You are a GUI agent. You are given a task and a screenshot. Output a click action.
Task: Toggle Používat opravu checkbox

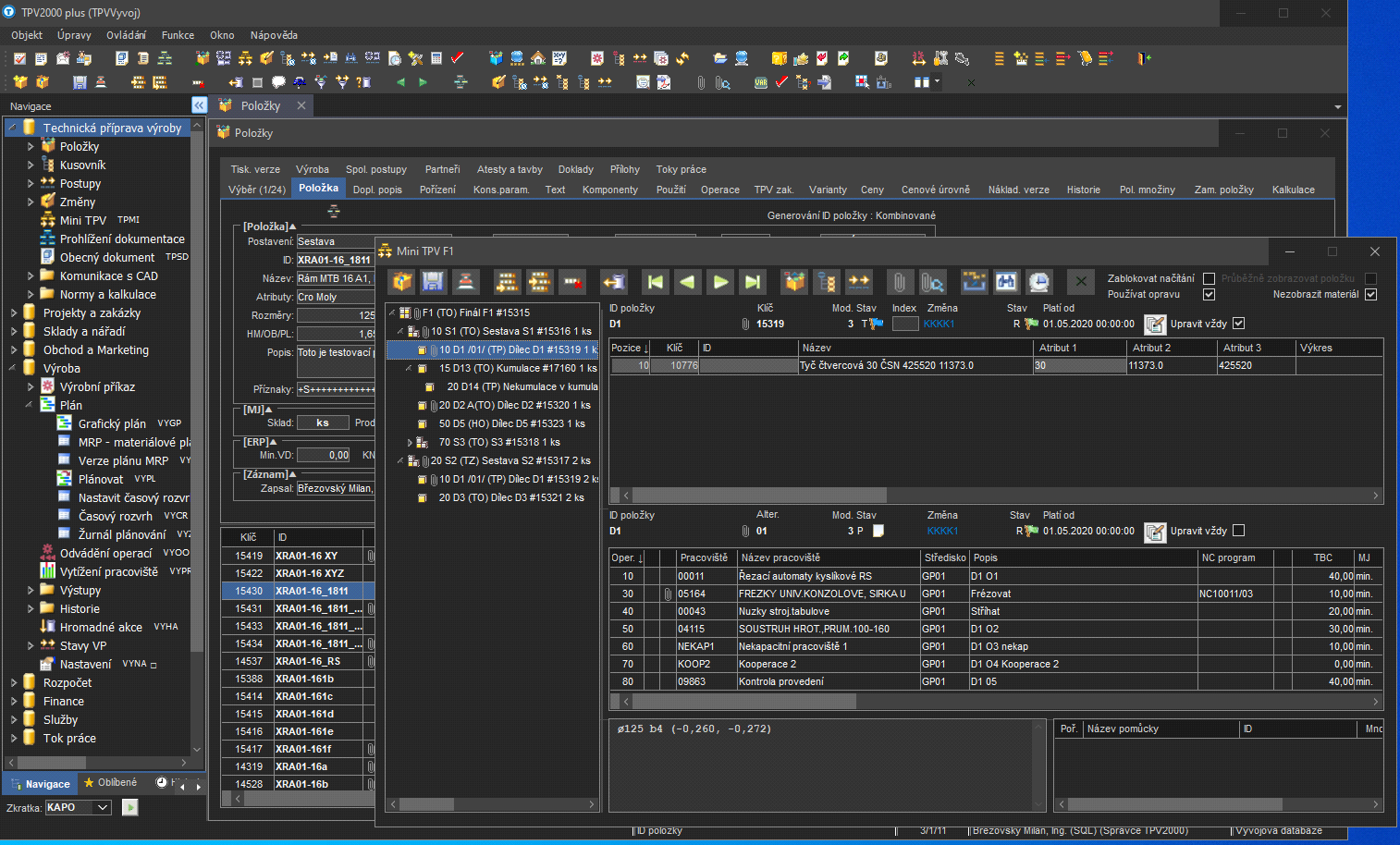point(1209,294)
